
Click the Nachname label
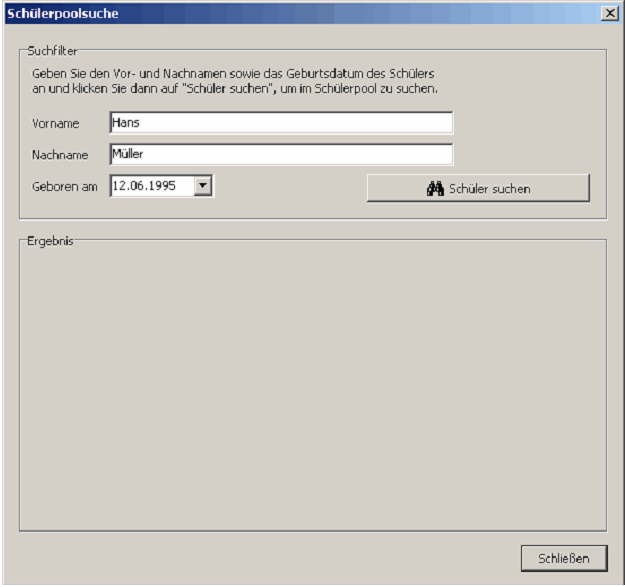[60, 155]
